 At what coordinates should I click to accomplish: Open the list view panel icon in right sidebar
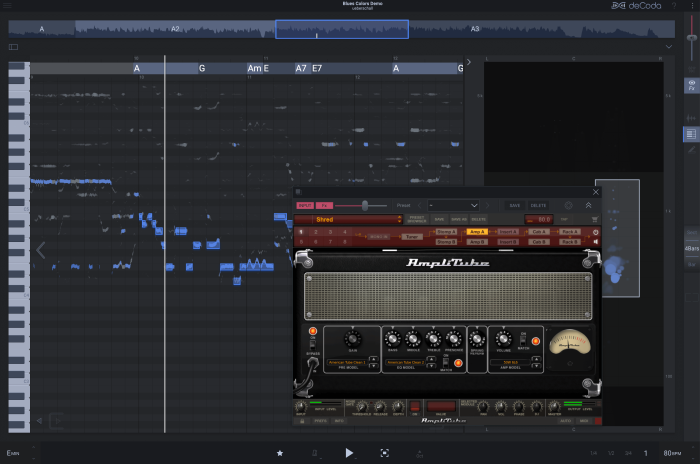[691, 134]
